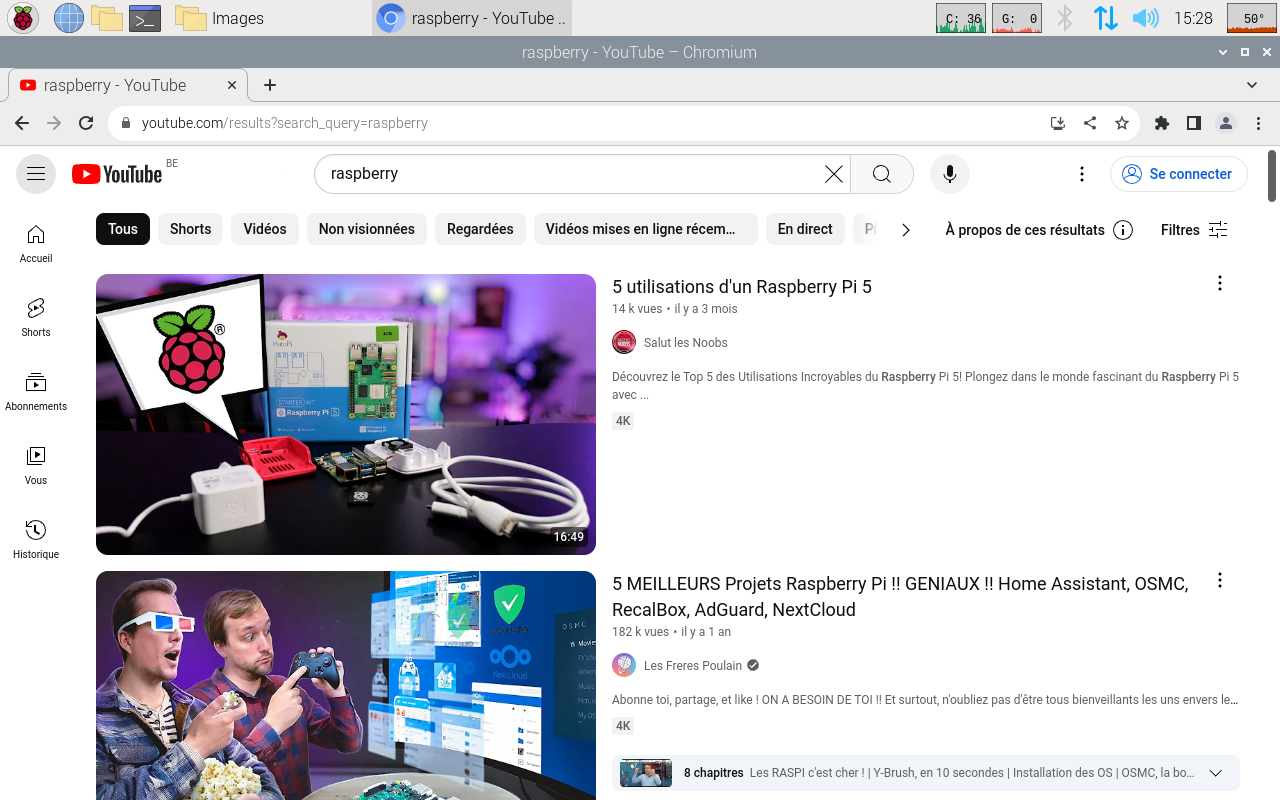Open options menu for 5 MEILLEURS Projets video
This screenshot has width=1280, height=800.
coord(1219,580)
